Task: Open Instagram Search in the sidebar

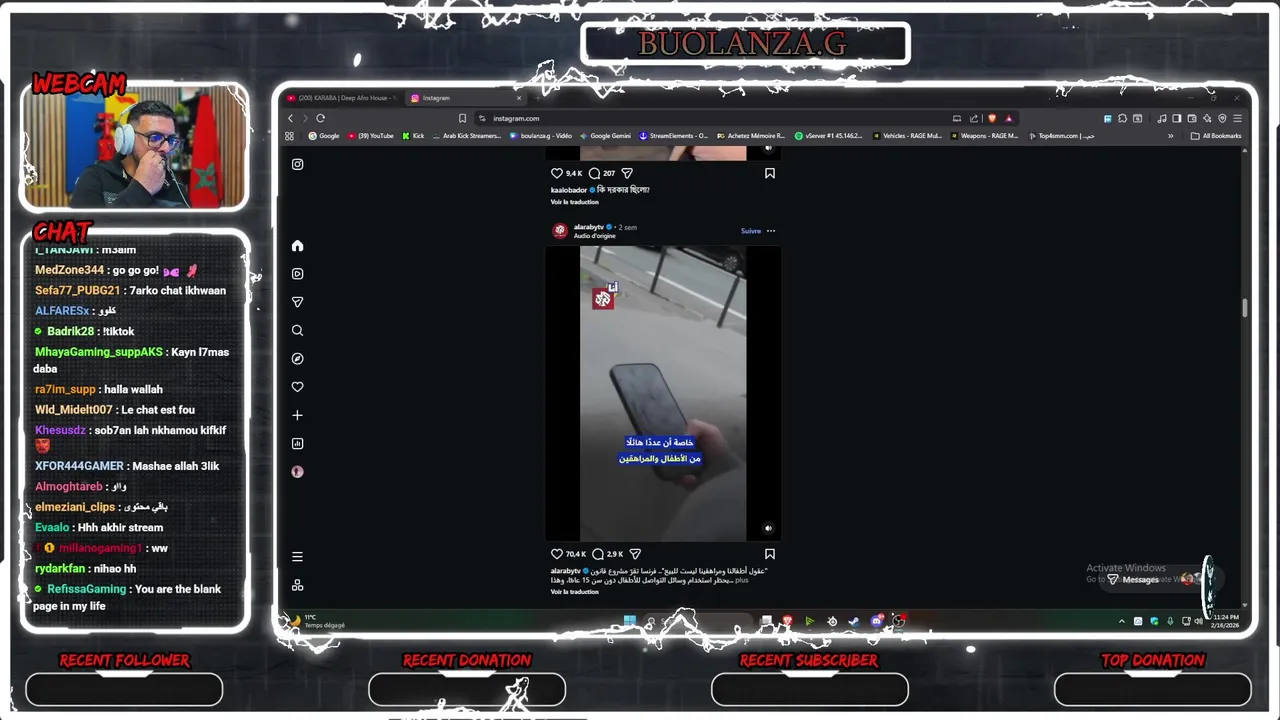Action: [x=297, y=330]
